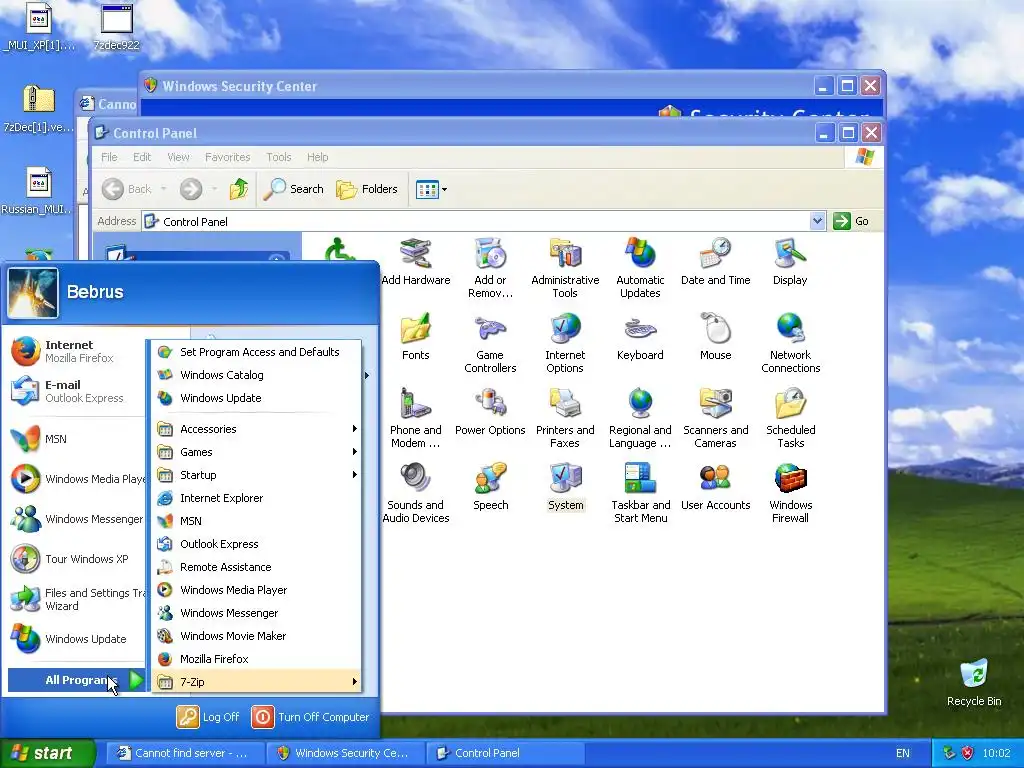
Task: Switch to Windows Security Center taskbar button
Action: point(345,753)
